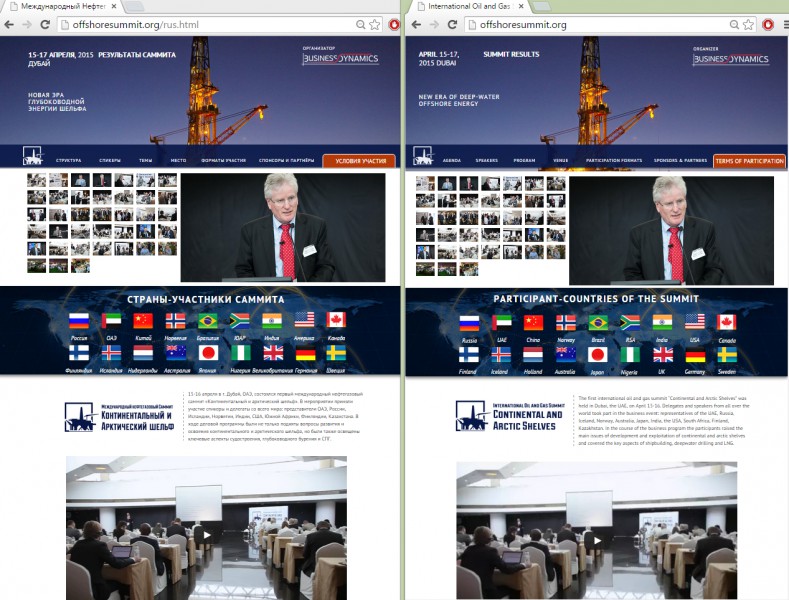789x600 pixels.
Task: Click 'Континентальный и Арктический шельф' logo
Action: tap(119, 417)
